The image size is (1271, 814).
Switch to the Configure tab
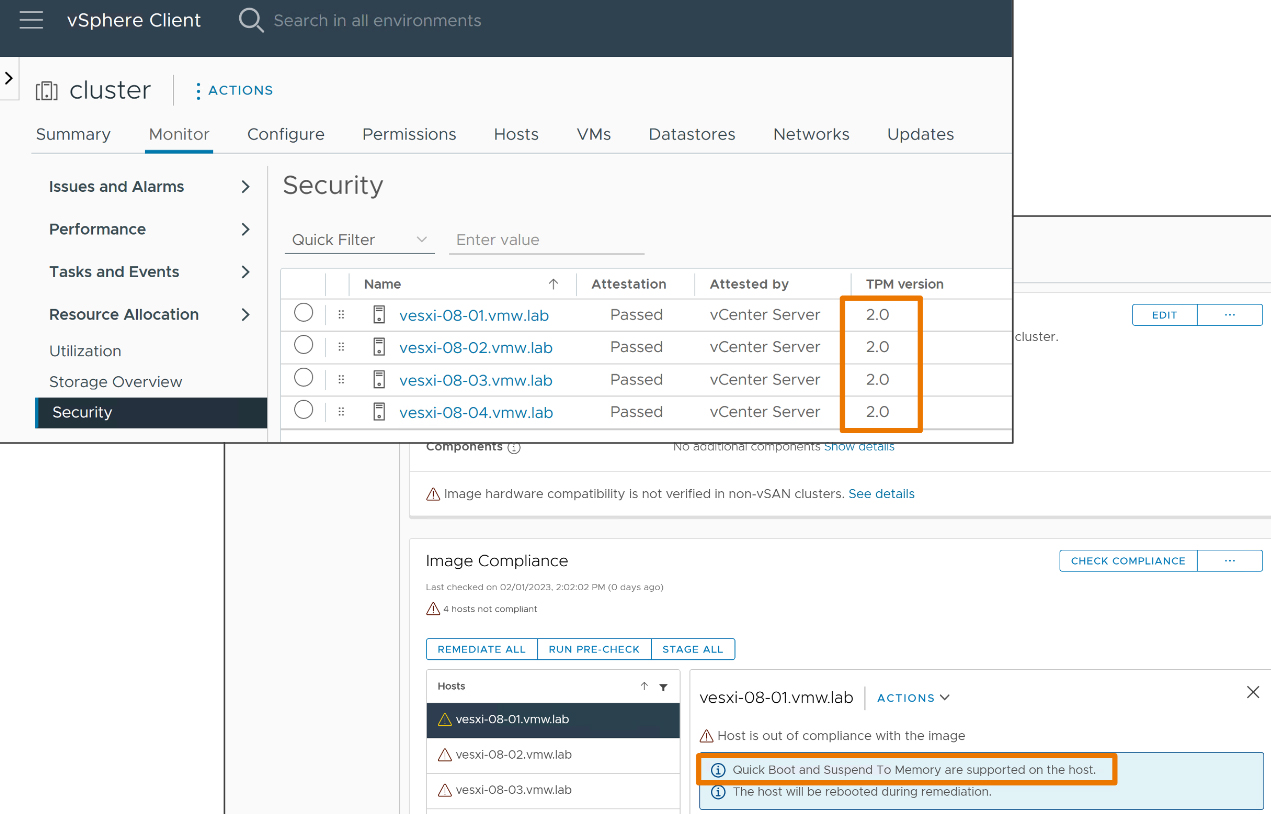tap(286, 134)
